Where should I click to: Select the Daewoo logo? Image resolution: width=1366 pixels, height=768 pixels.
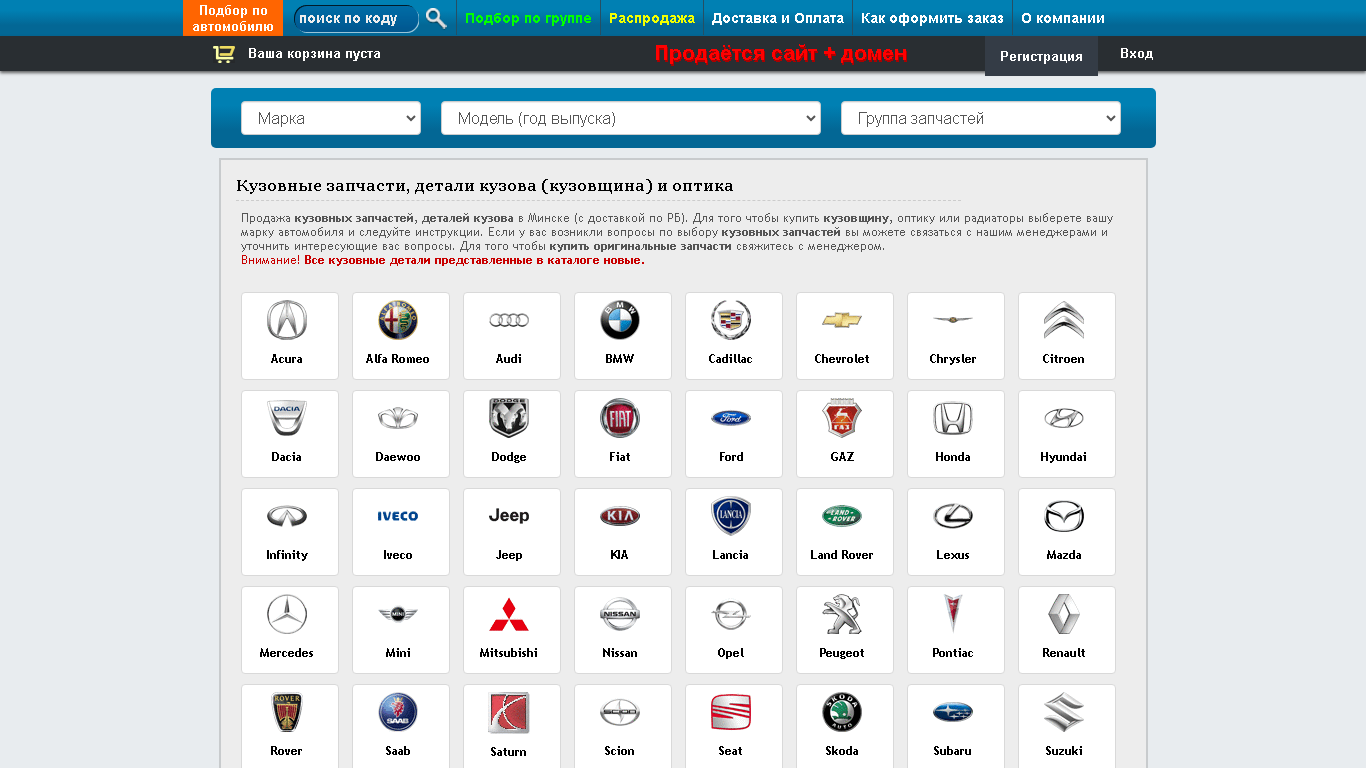[x=398, y=418]
